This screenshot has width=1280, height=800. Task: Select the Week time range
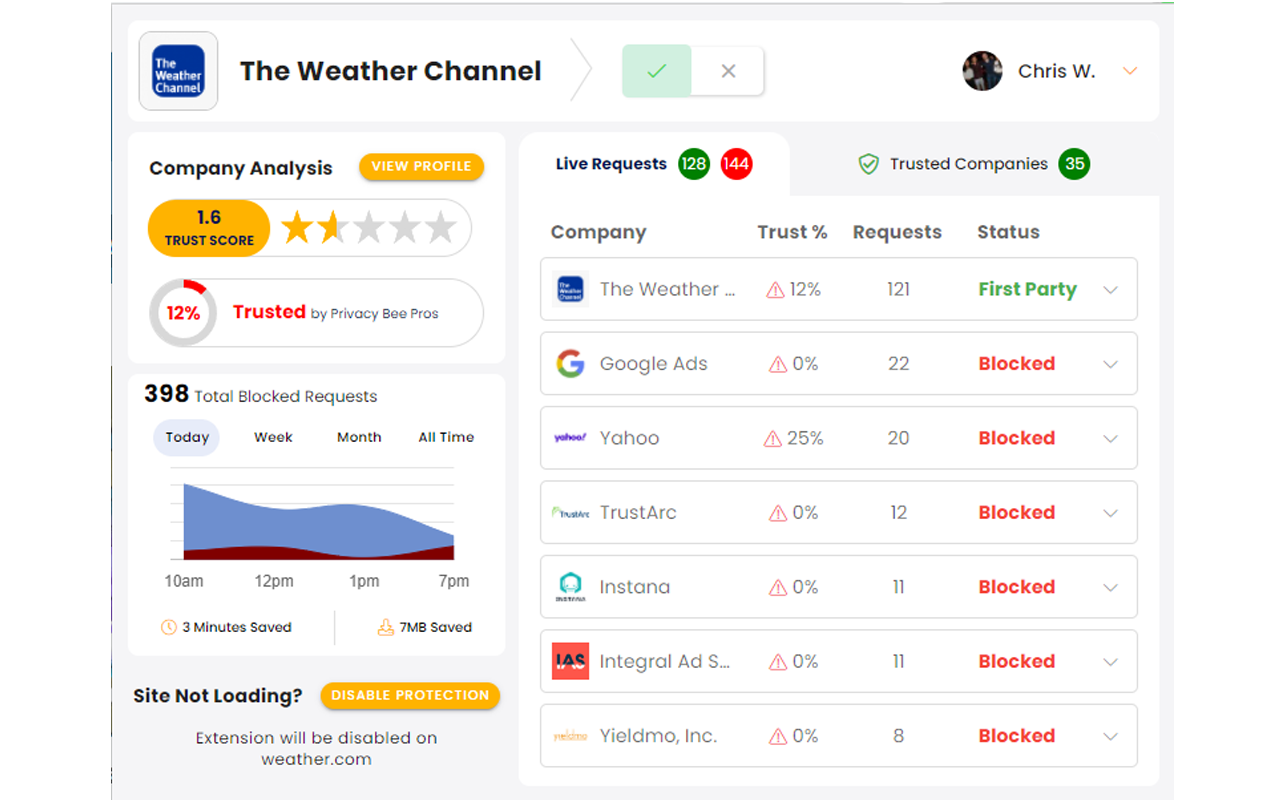[x=273, y=437]
